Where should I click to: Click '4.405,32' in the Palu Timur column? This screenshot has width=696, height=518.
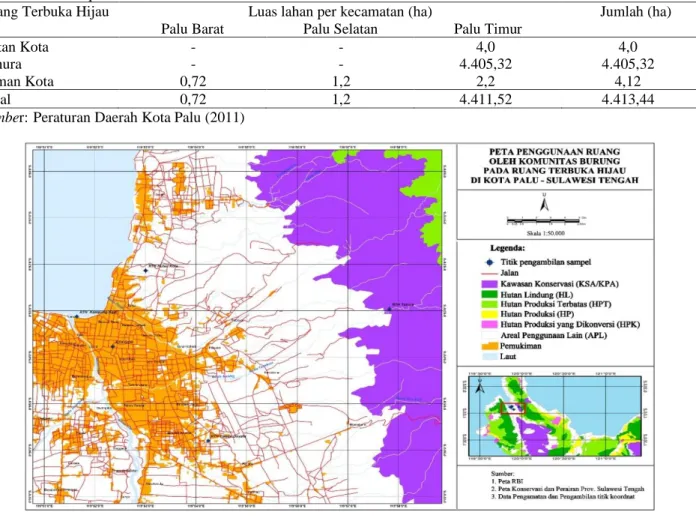486,64
